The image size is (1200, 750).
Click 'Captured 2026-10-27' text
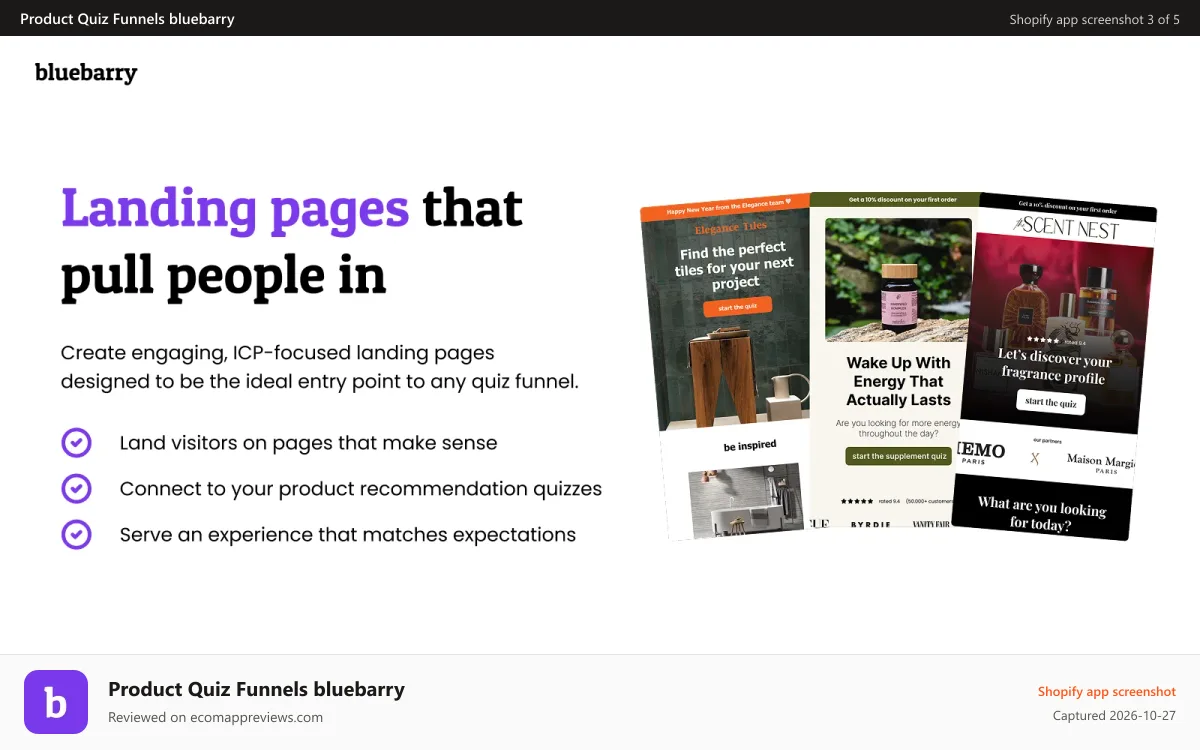point(1114,716)
